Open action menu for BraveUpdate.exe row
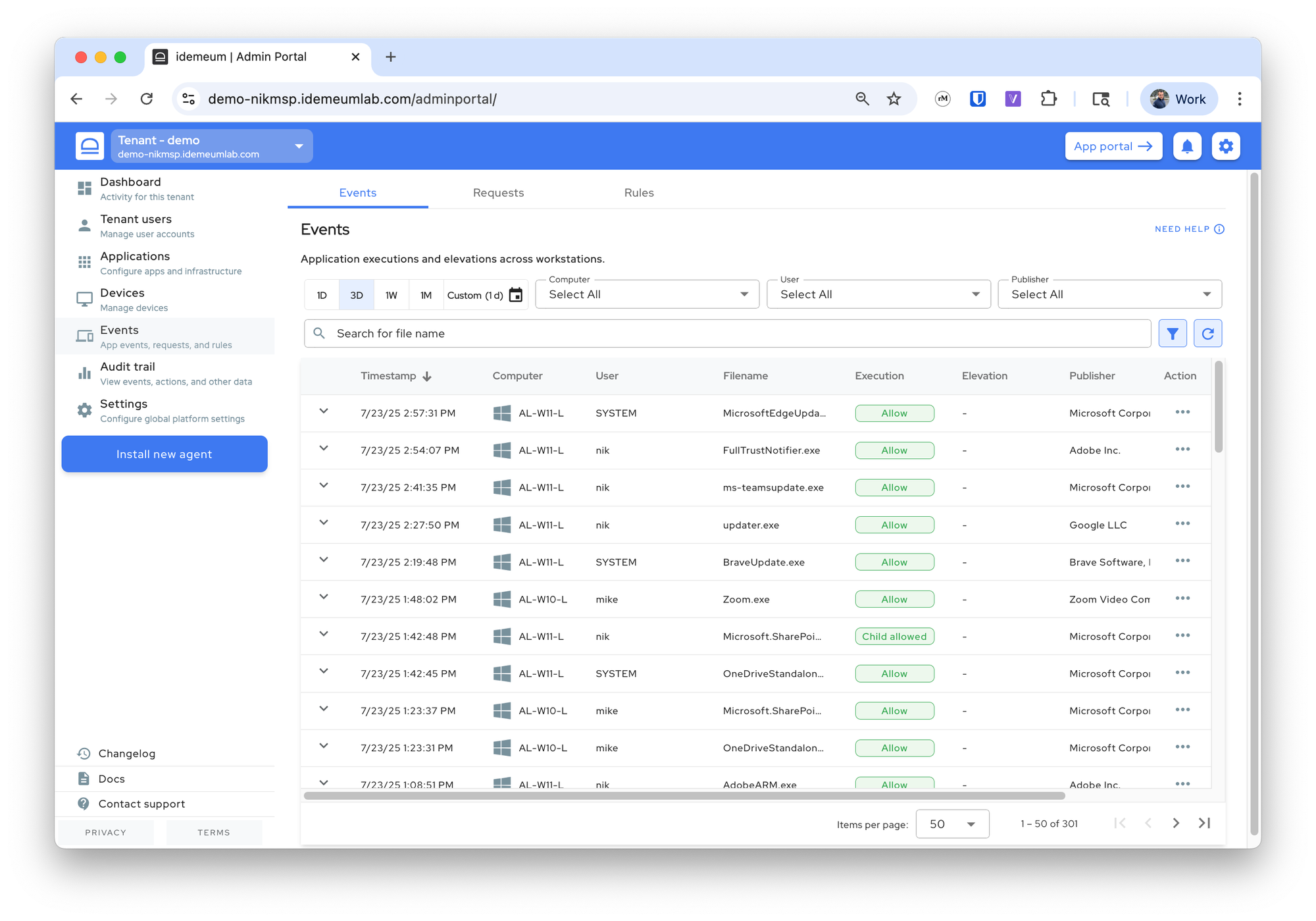The width and height of the screenshot is (1316, 921). (1182, 561)
